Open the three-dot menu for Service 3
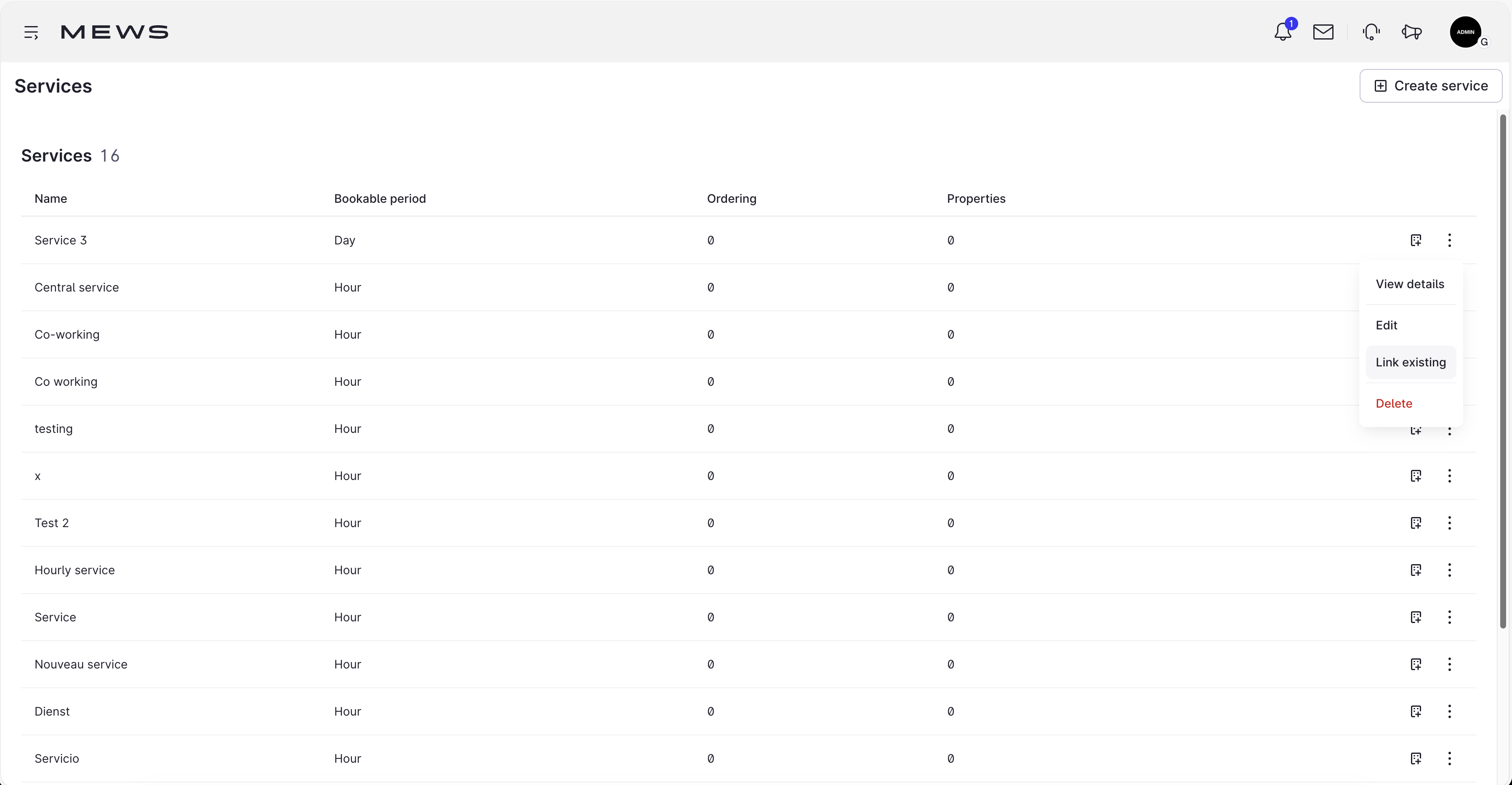Image resolution: width=1512 pixels, height=785 pixels. coord(1449,240)
